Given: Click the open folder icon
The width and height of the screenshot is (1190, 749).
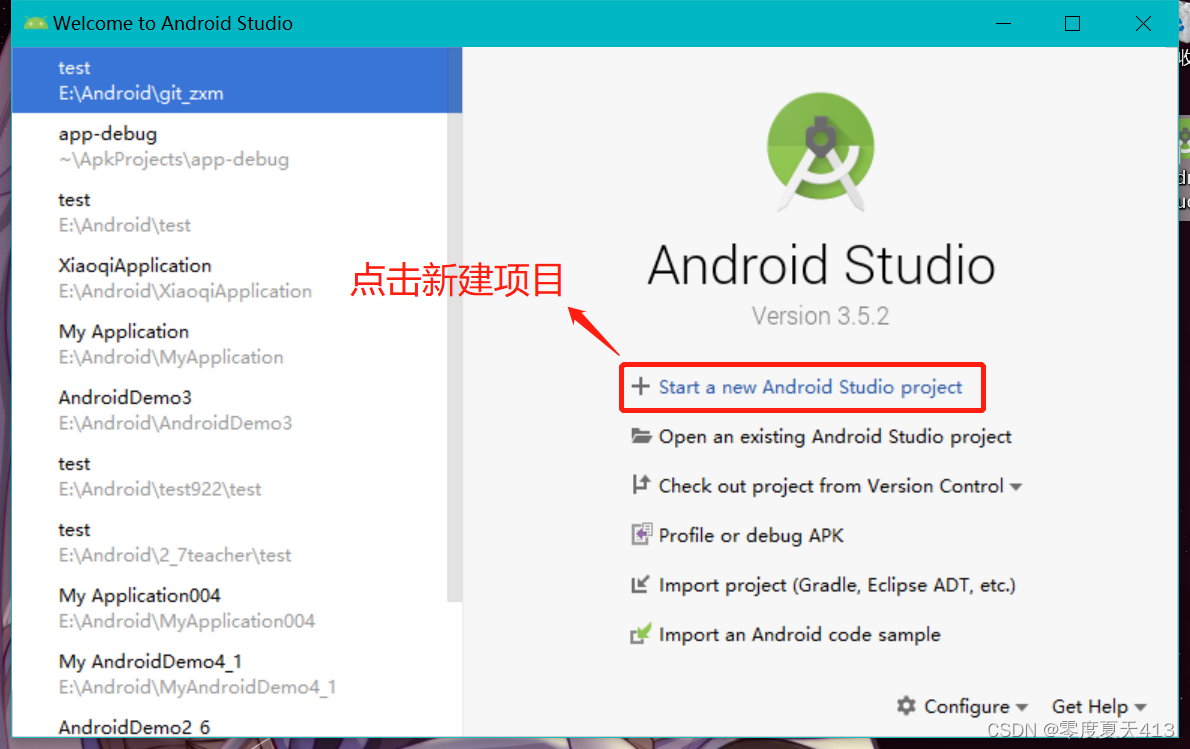Looking at the screenshot, I should tap(641, 436).
